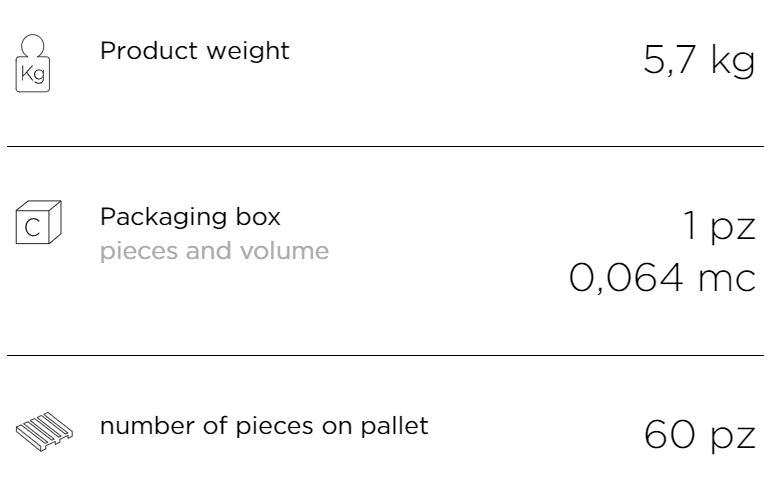Select the Product weight label
The image size is (783, 497).
[194, 51]
